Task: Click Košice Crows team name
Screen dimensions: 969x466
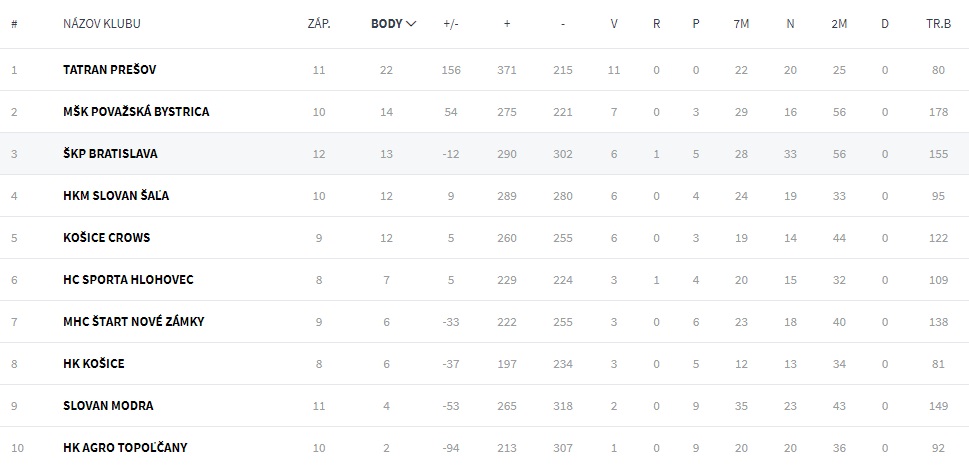Action: point(106,238)
